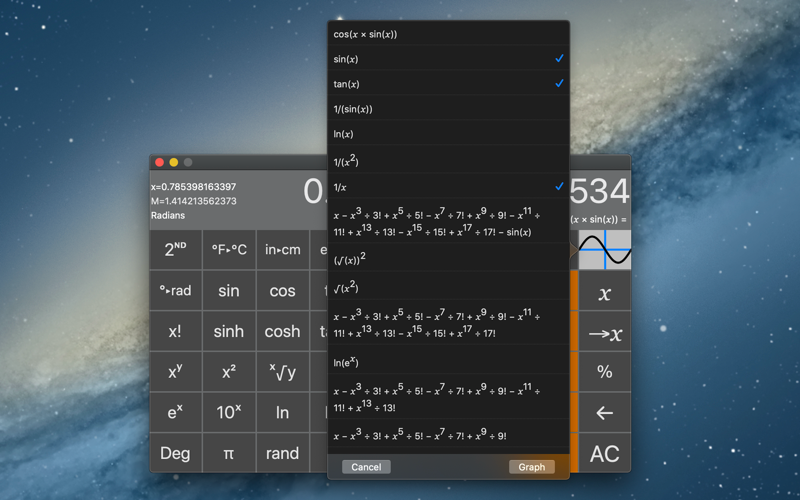Uncheck the sin(x) function row

[448, 58]
